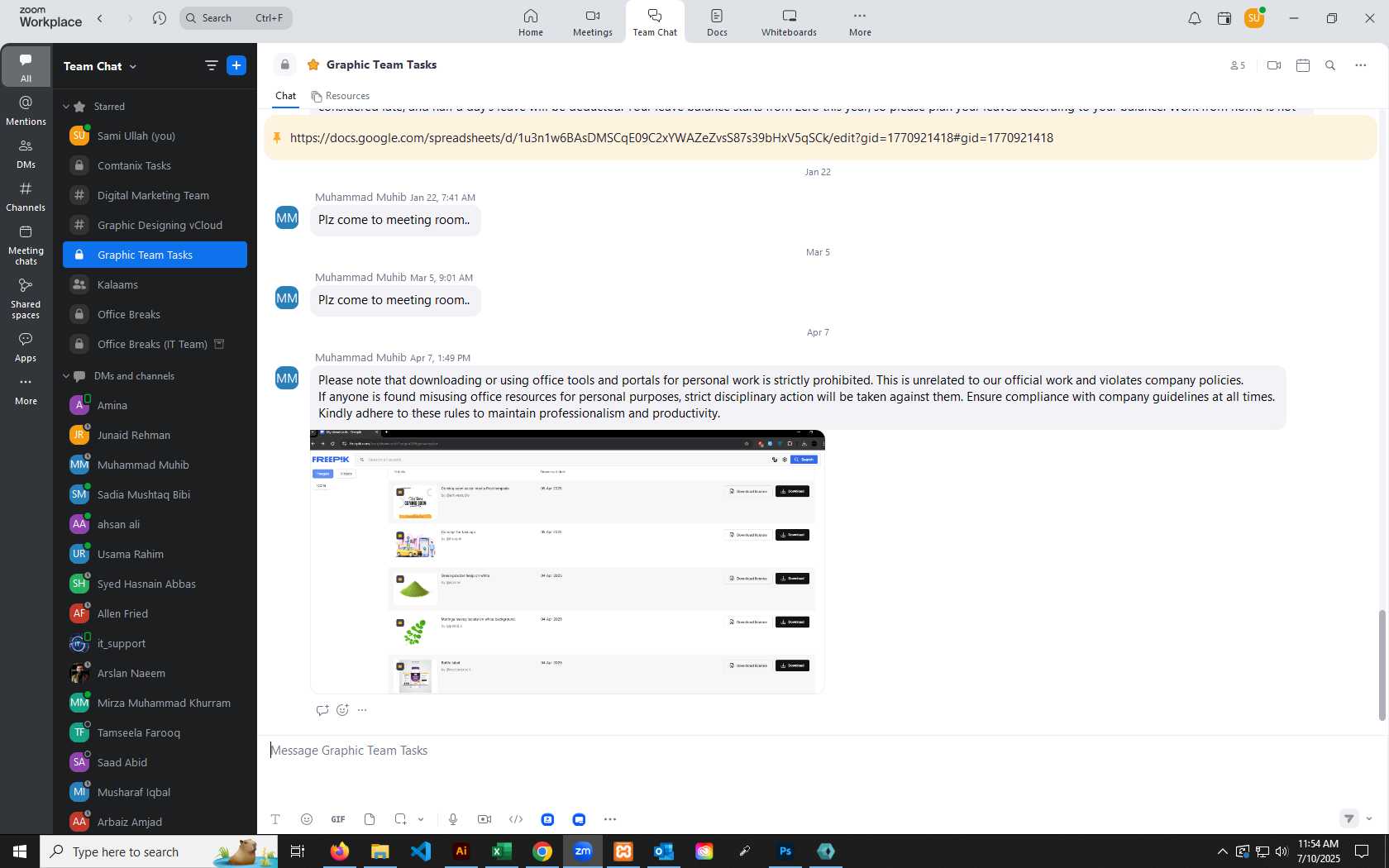Image resolution: width=1389 pixels, height=868 pixels.
Task: Open the emoji picker in composer
Action: [307, 819]
